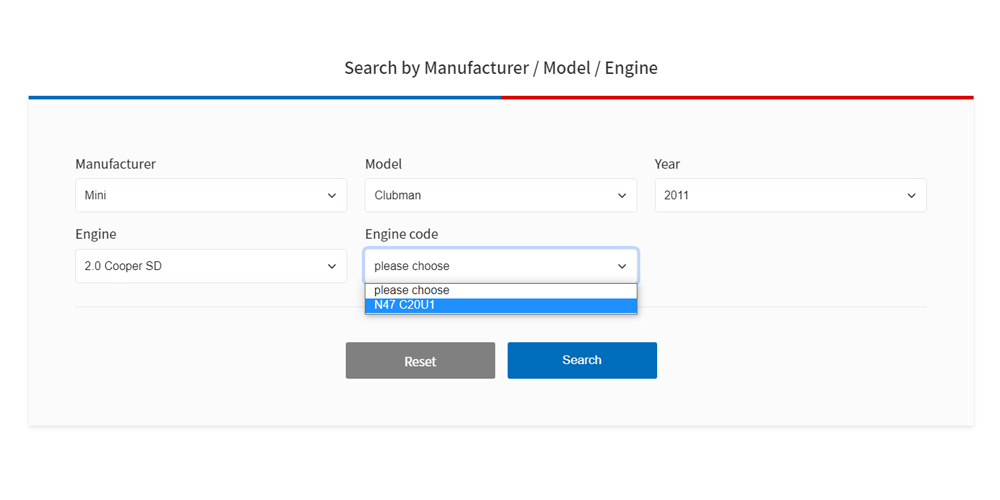The width and height of the screenshot is (1000, 500).
Task: Open the Manufacturer dropdown showing Mini
Action: (211, 195)
